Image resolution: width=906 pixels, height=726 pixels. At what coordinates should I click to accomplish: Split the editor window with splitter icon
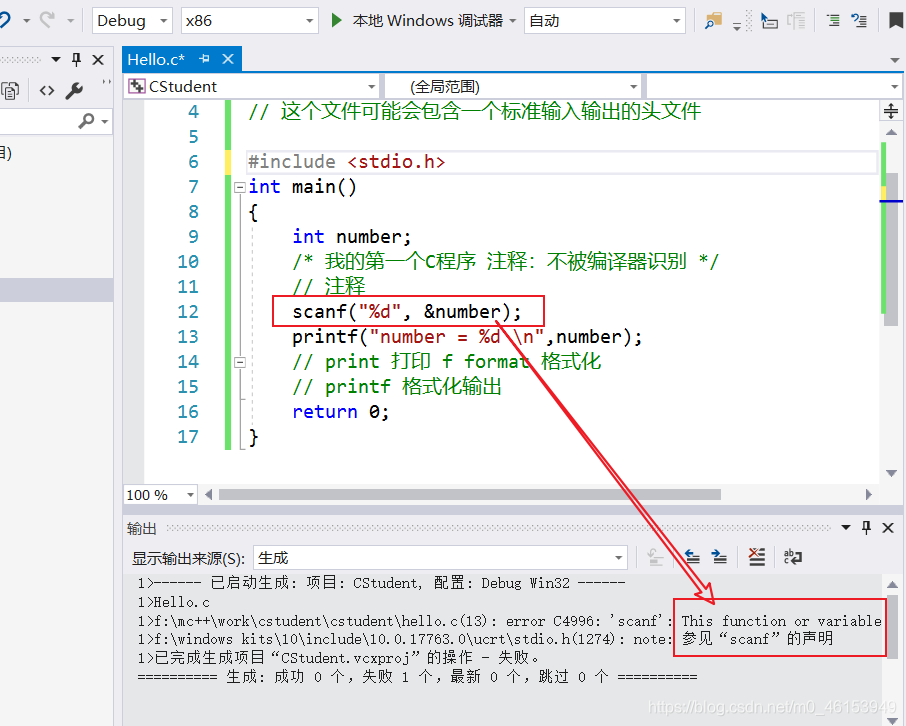pyautogui.click(x=890, y=110)
